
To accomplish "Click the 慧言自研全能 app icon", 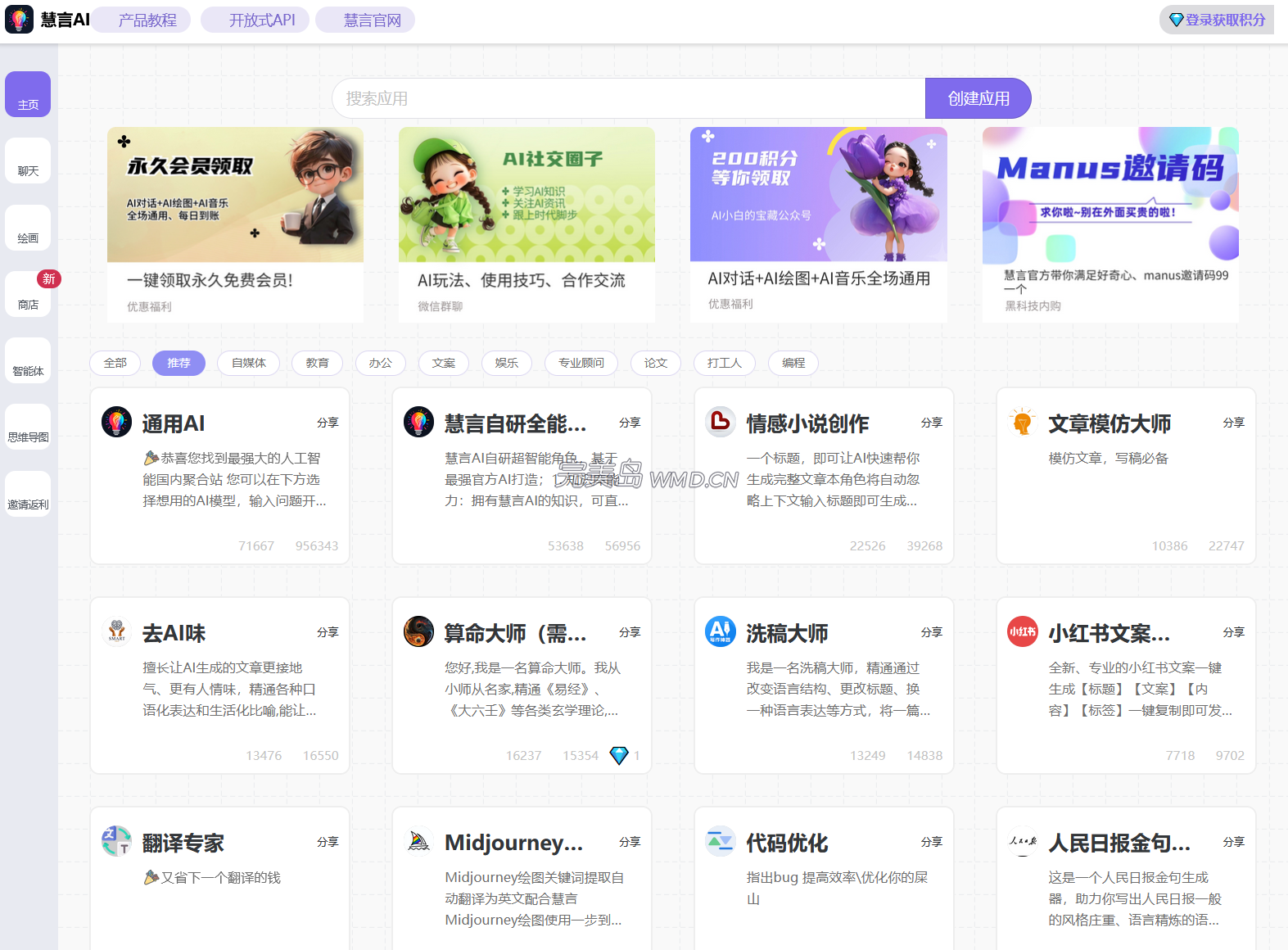I will coord(418,422).
